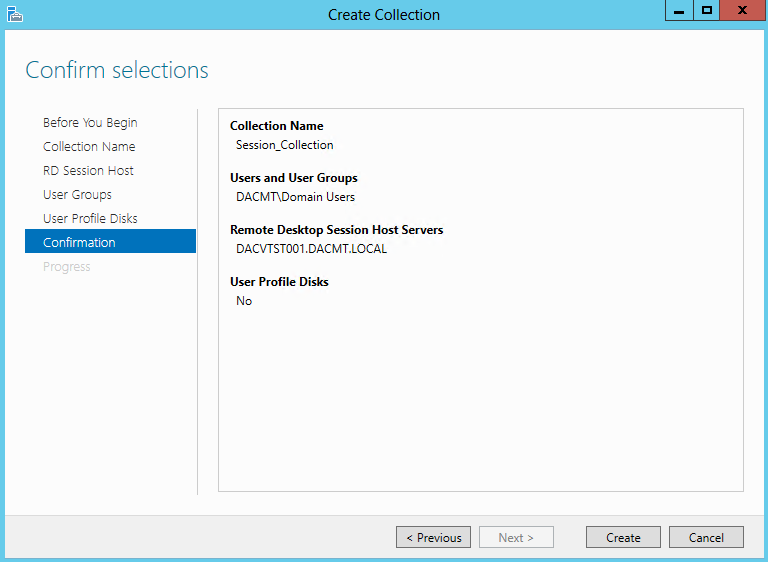Screen dimensions: 768x562
Task: Click the Server Manager icon in title bar
Action: click(x=15, y=14)
